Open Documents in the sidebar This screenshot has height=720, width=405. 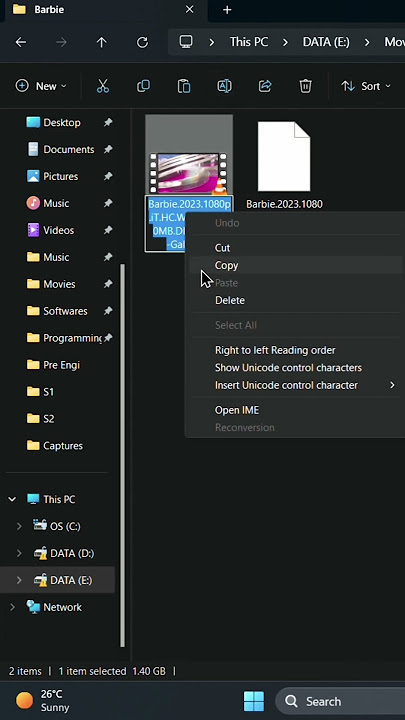[x=68, y=150]
